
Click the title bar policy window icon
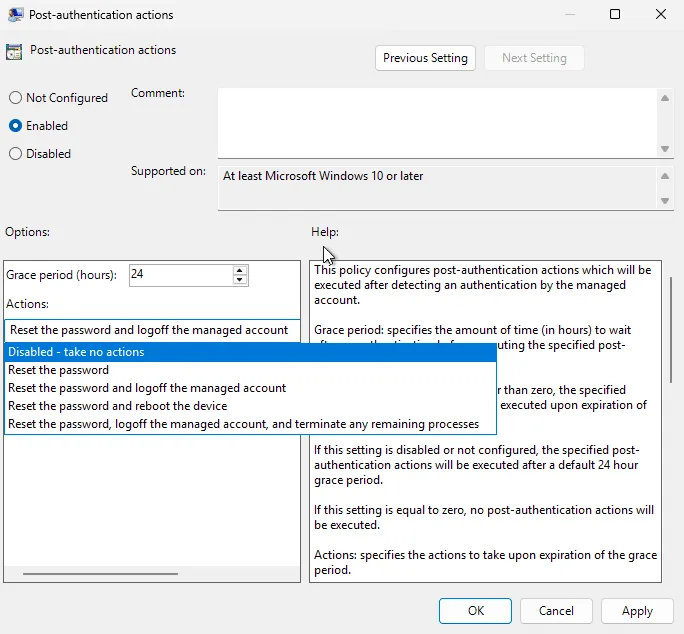click(16, 14)
